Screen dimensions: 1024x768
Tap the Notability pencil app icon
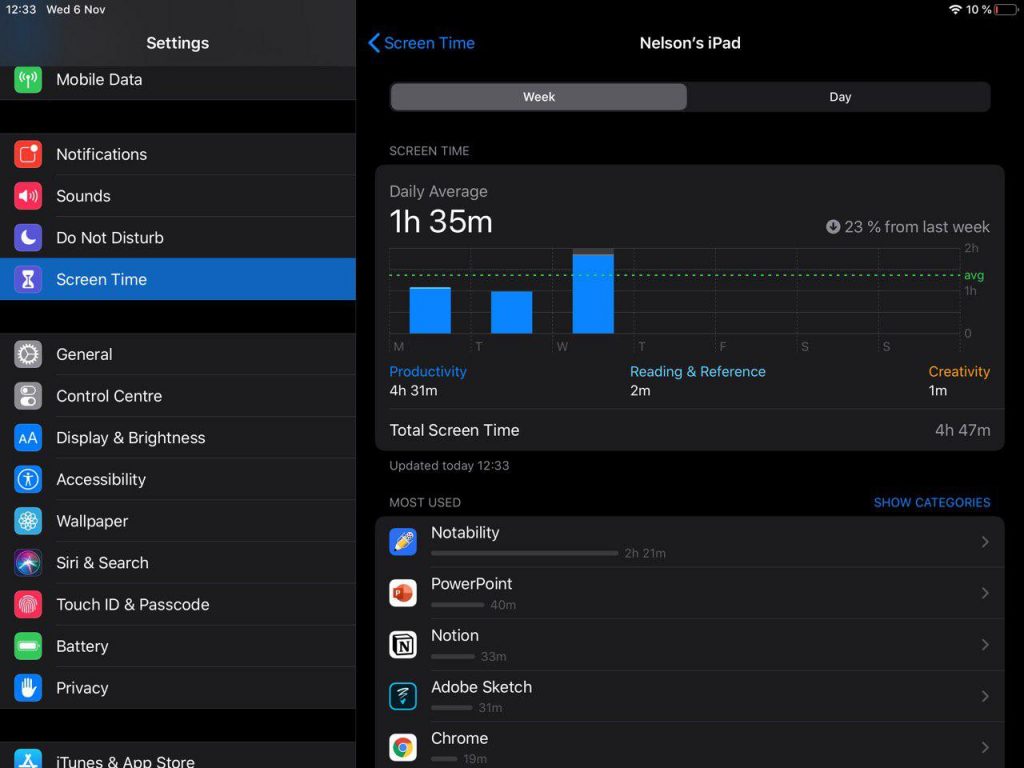pyautogui.click(x=403, y=542)
